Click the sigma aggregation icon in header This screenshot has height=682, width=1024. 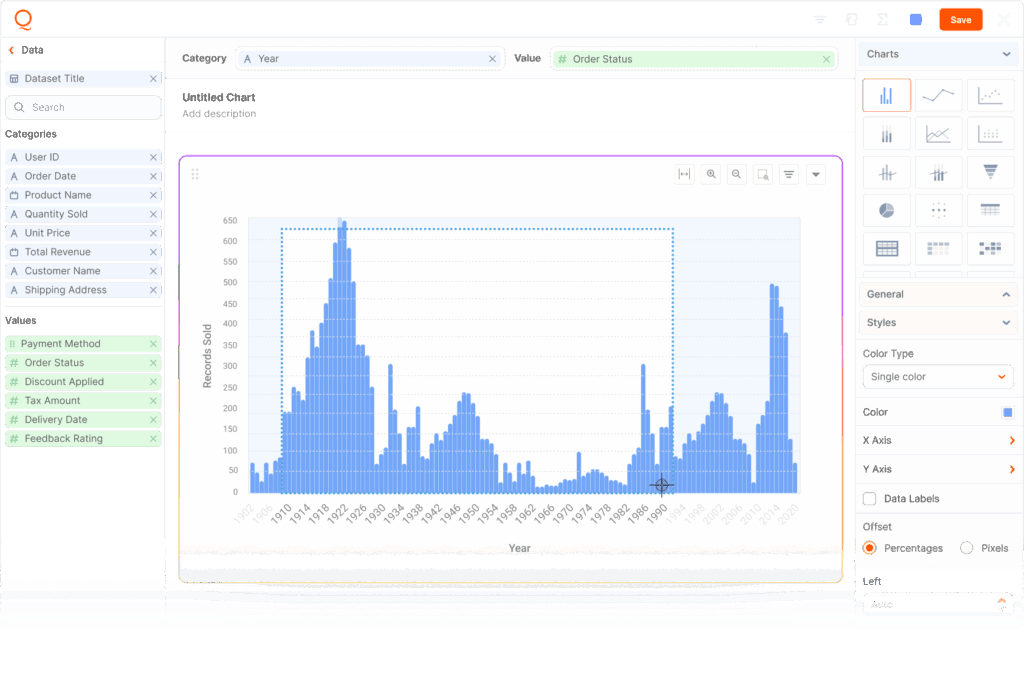[882, 20]
